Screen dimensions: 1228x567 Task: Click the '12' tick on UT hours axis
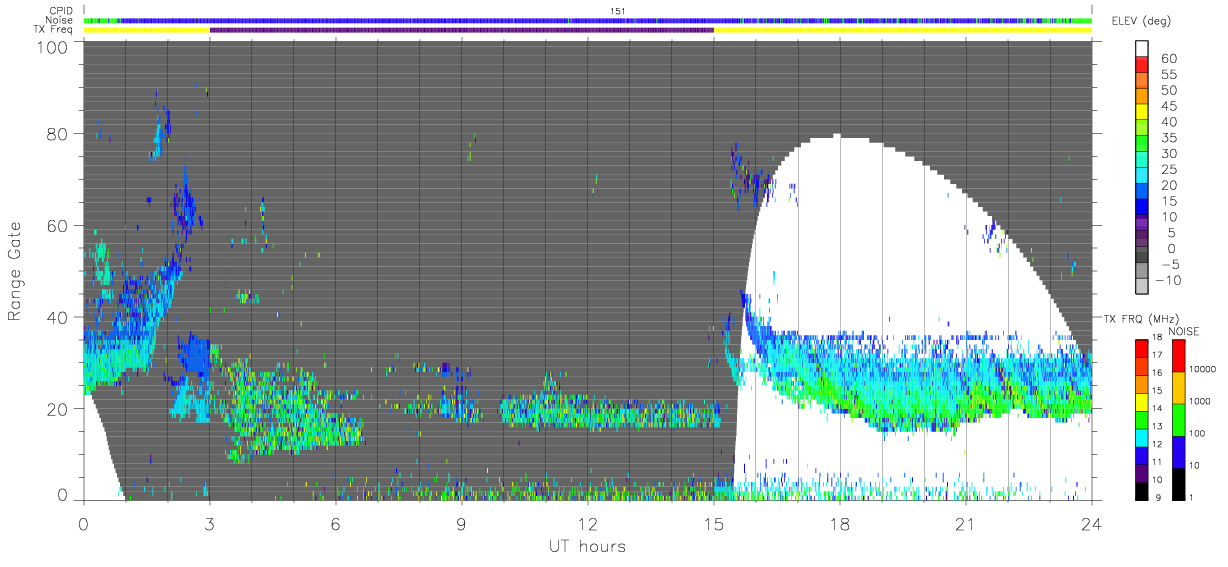588,524
